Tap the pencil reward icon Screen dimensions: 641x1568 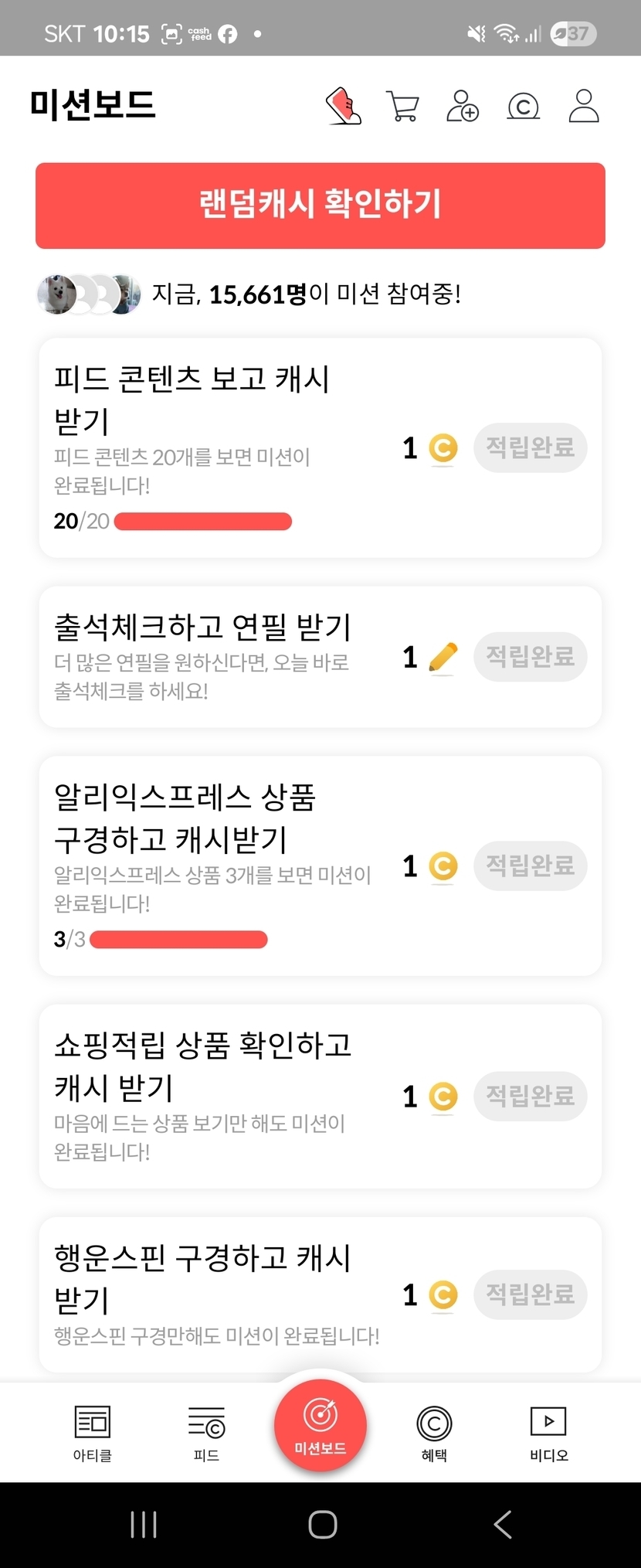tap(443, 658)
